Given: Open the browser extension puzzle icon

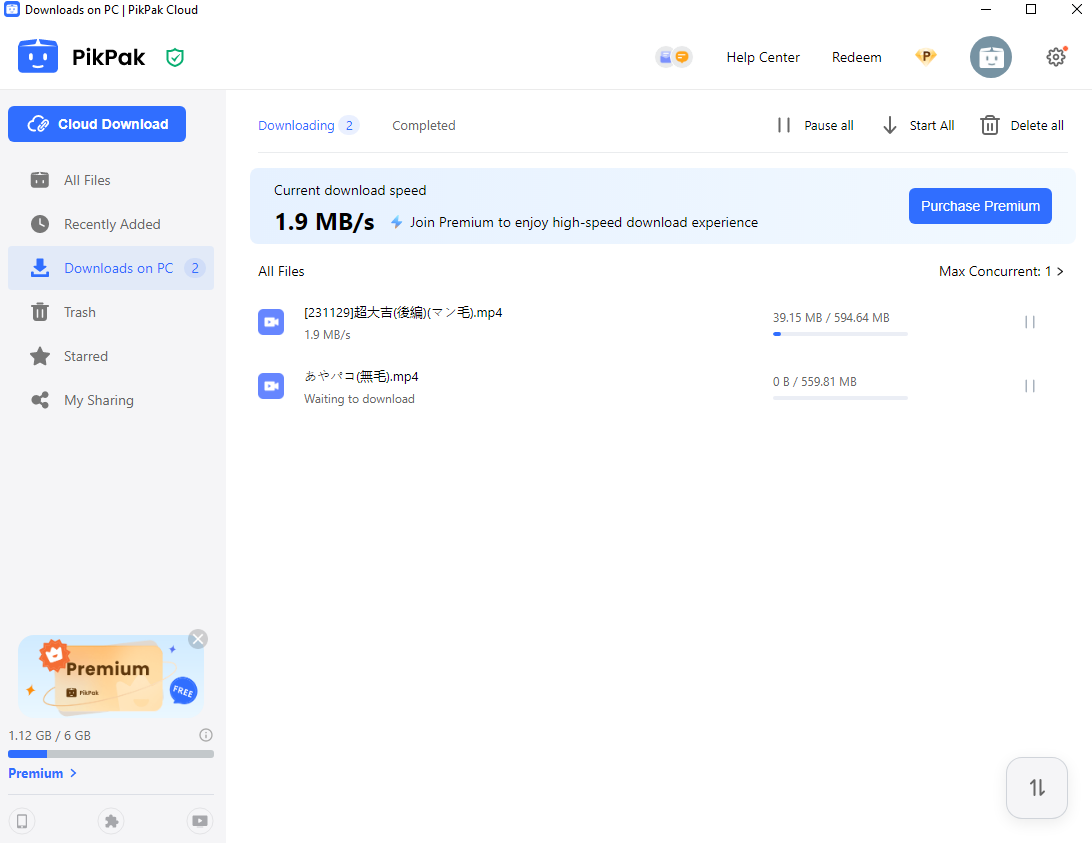Looking at the screenshot, I should tap(111, 821).
